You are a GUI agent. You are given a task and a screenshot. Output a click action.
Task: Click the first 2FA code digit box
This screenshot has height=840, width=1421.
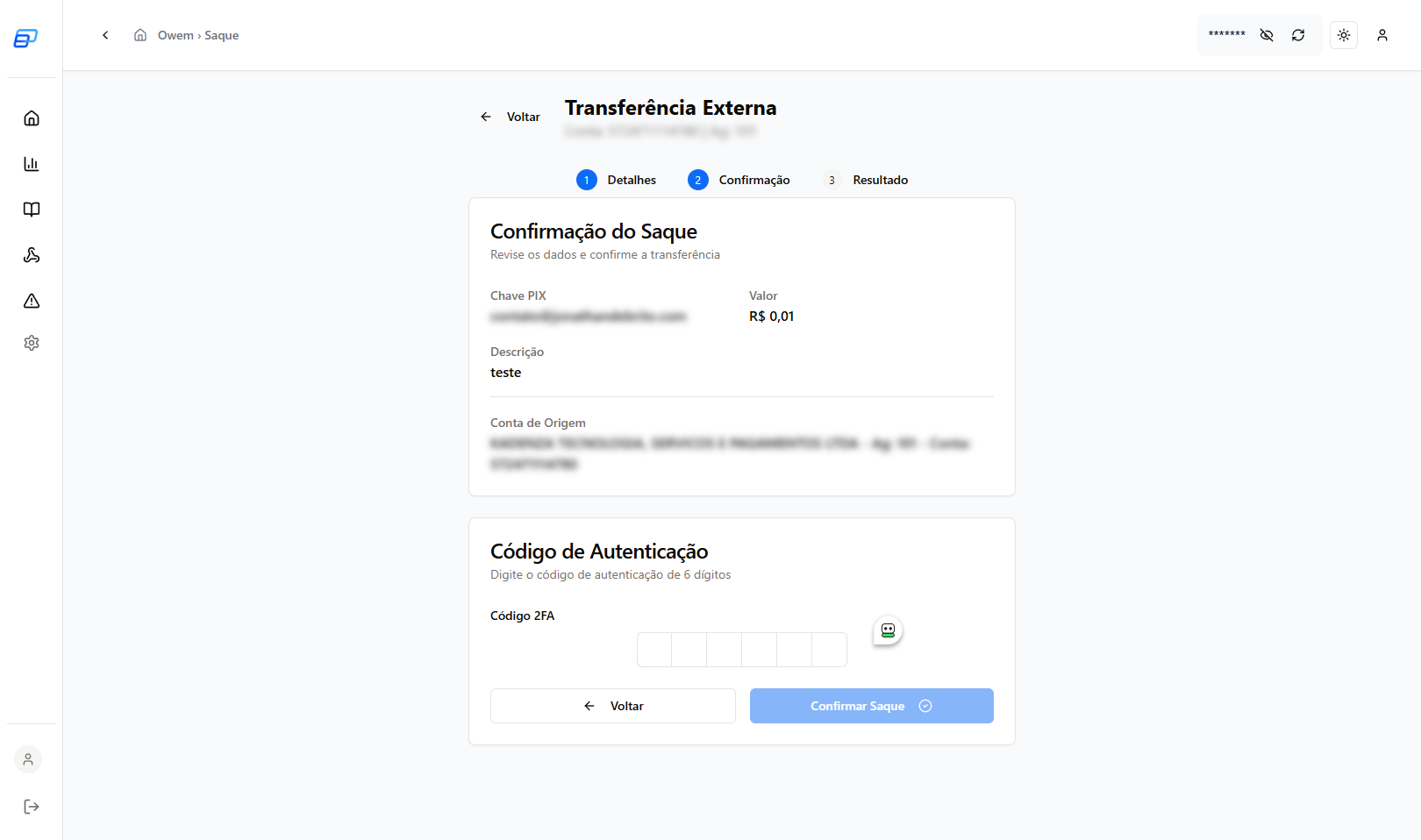pos(654,650)
